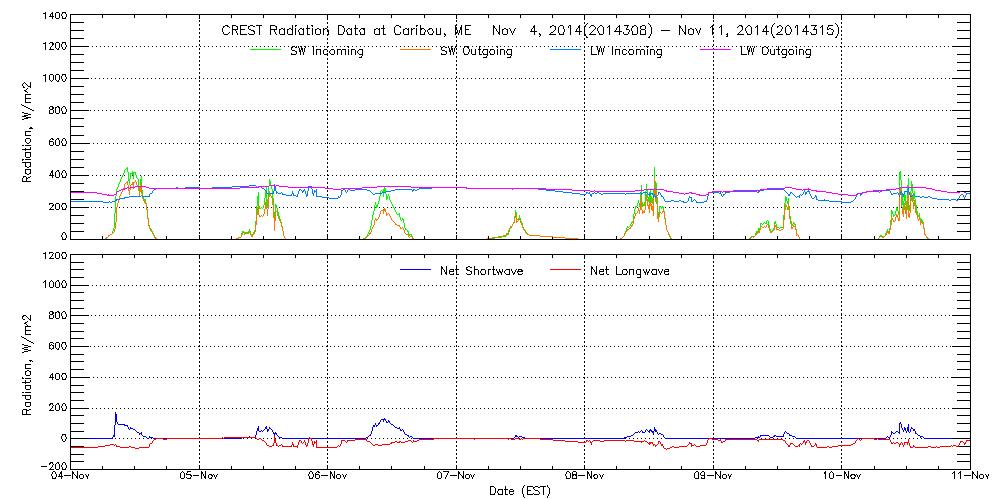Select the 1400 y-axis value in upper chart
Viewport: 1000px width, 500px height.
(x=54, y=17)
